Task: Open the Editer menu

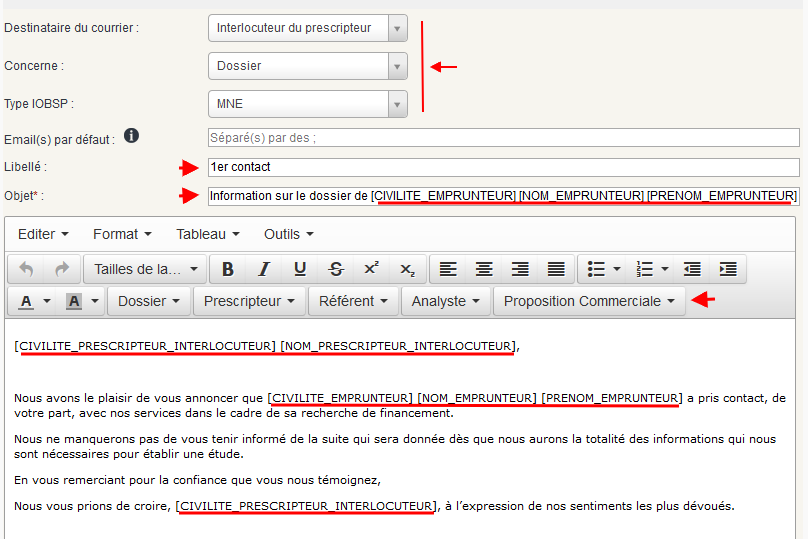Action: point(43,234)
